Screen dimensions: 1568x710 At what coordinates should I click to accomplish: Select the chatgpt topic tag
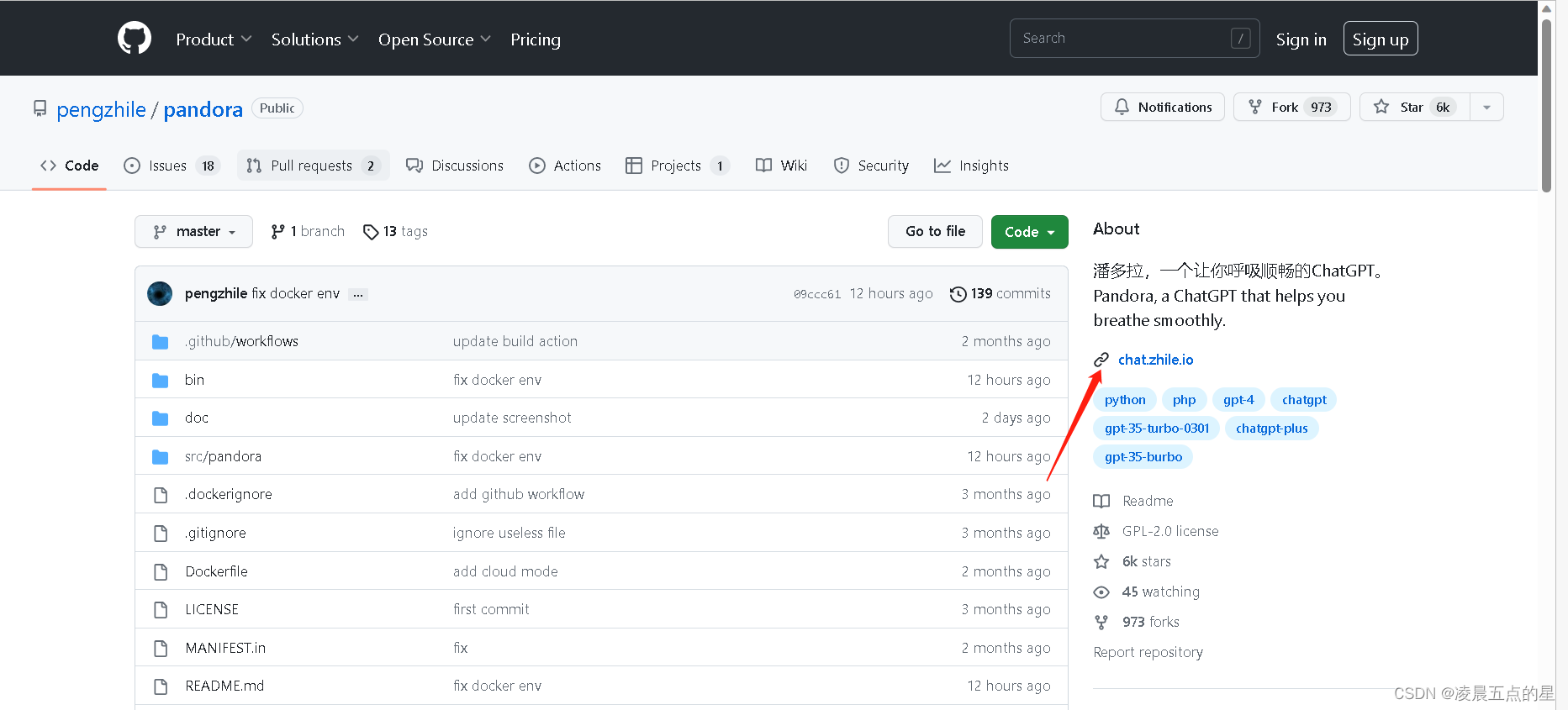pyautogui.click(x=1304, y=400)
